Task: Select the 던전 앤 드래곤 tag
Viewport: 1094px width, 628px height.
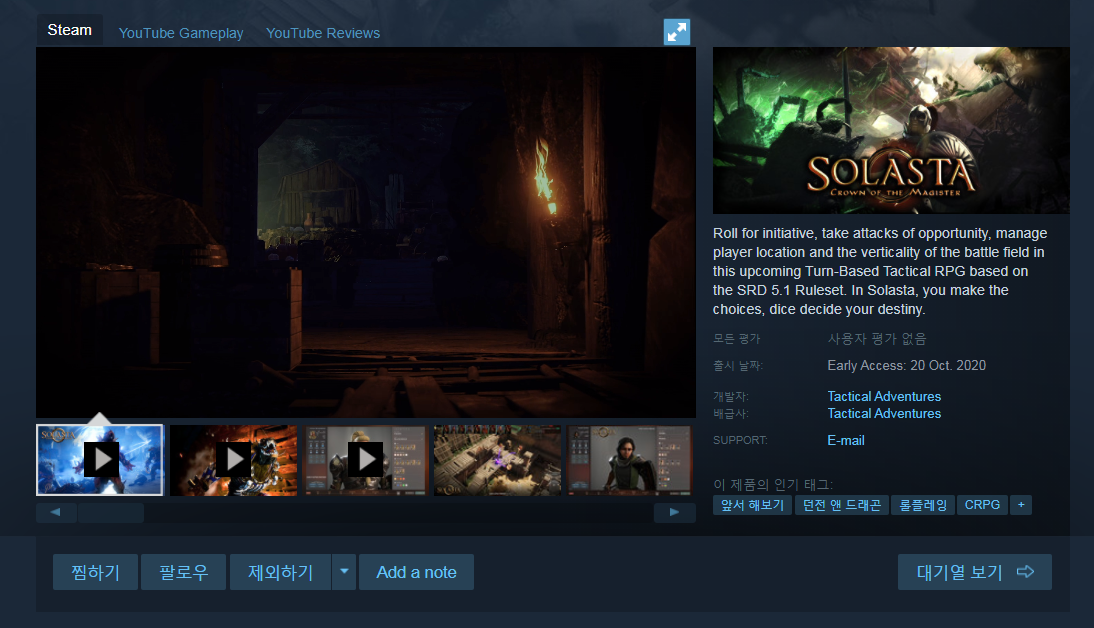Action: click(841, 505)
